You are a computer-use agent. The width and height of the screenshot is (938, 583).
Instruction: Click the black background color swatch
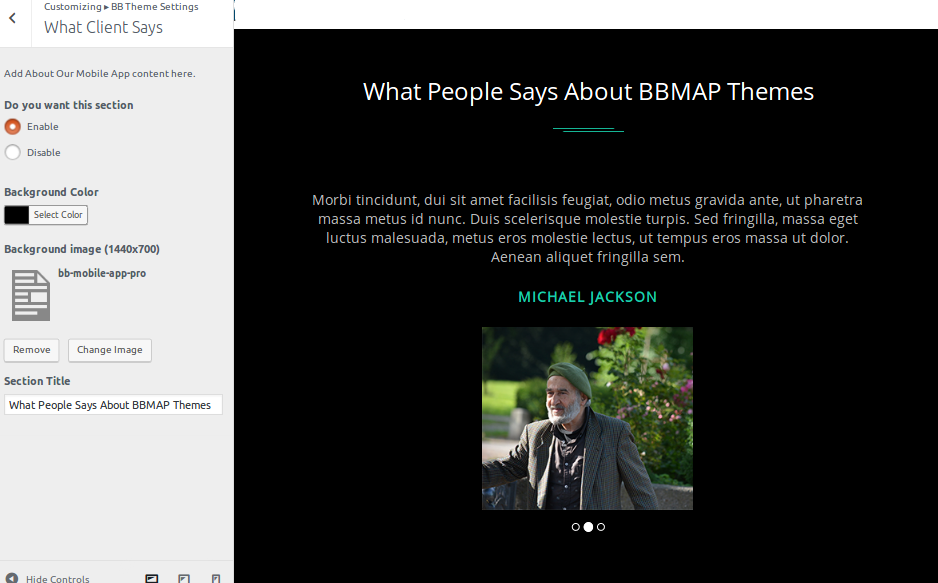(17, 215)
